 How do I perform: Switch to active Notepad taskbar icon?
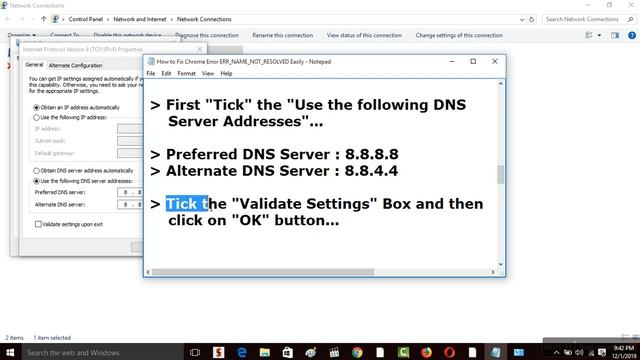point(496,352)
